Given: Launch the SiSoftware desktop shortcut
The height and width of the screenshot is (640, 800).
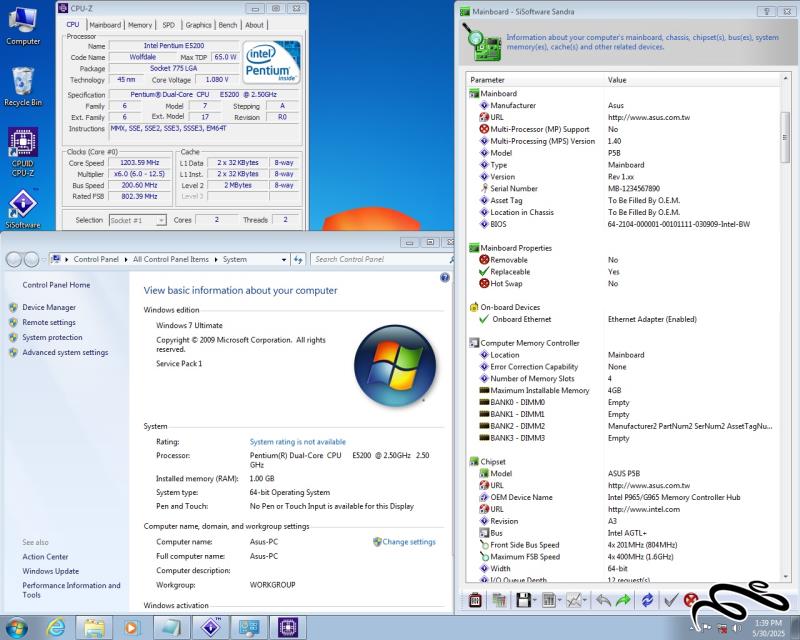Looking at the screenshot, I should (22, 208).
